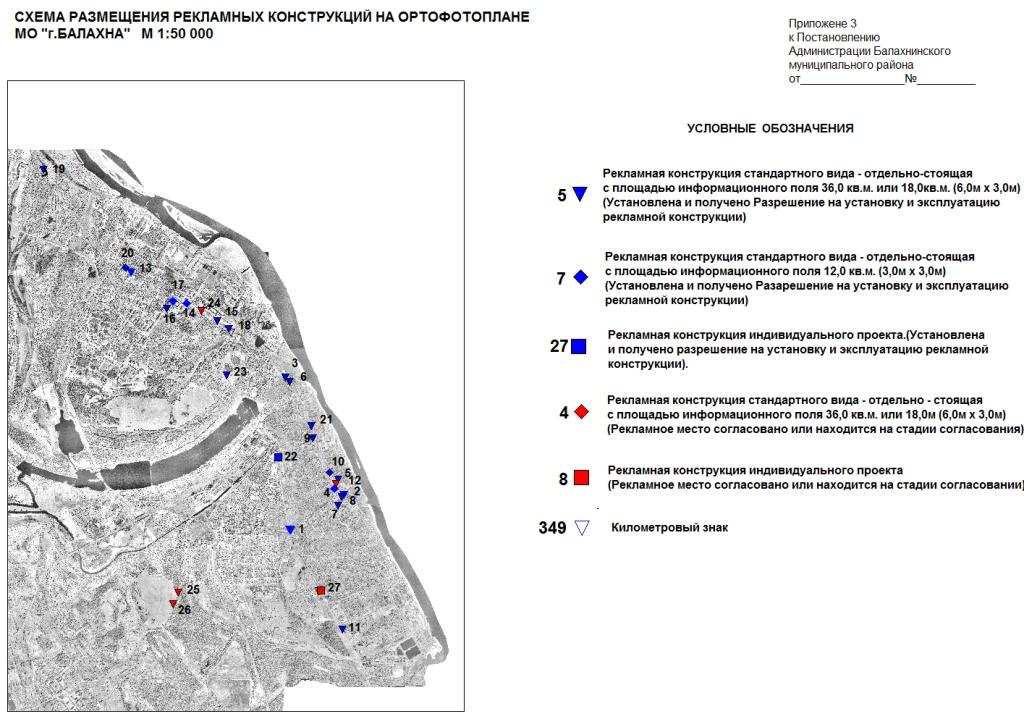1024x719 pixels.
Task: Click map marker 19 blue triangle
Action: click(44, 171)
